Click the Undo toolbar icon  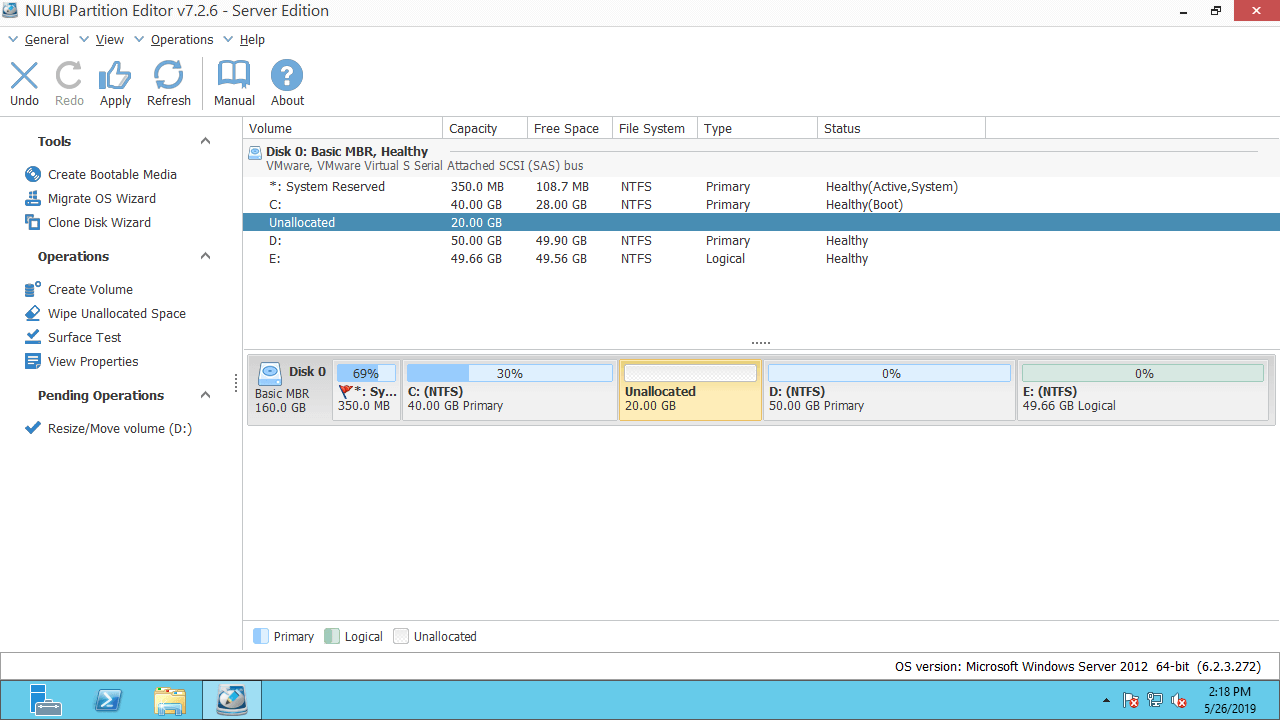[x=24, y=76]
